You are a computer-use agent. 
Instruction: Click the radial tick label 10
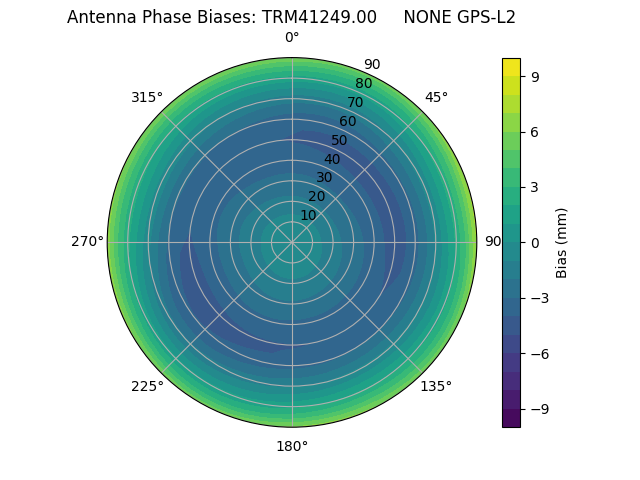coord(308,215)
